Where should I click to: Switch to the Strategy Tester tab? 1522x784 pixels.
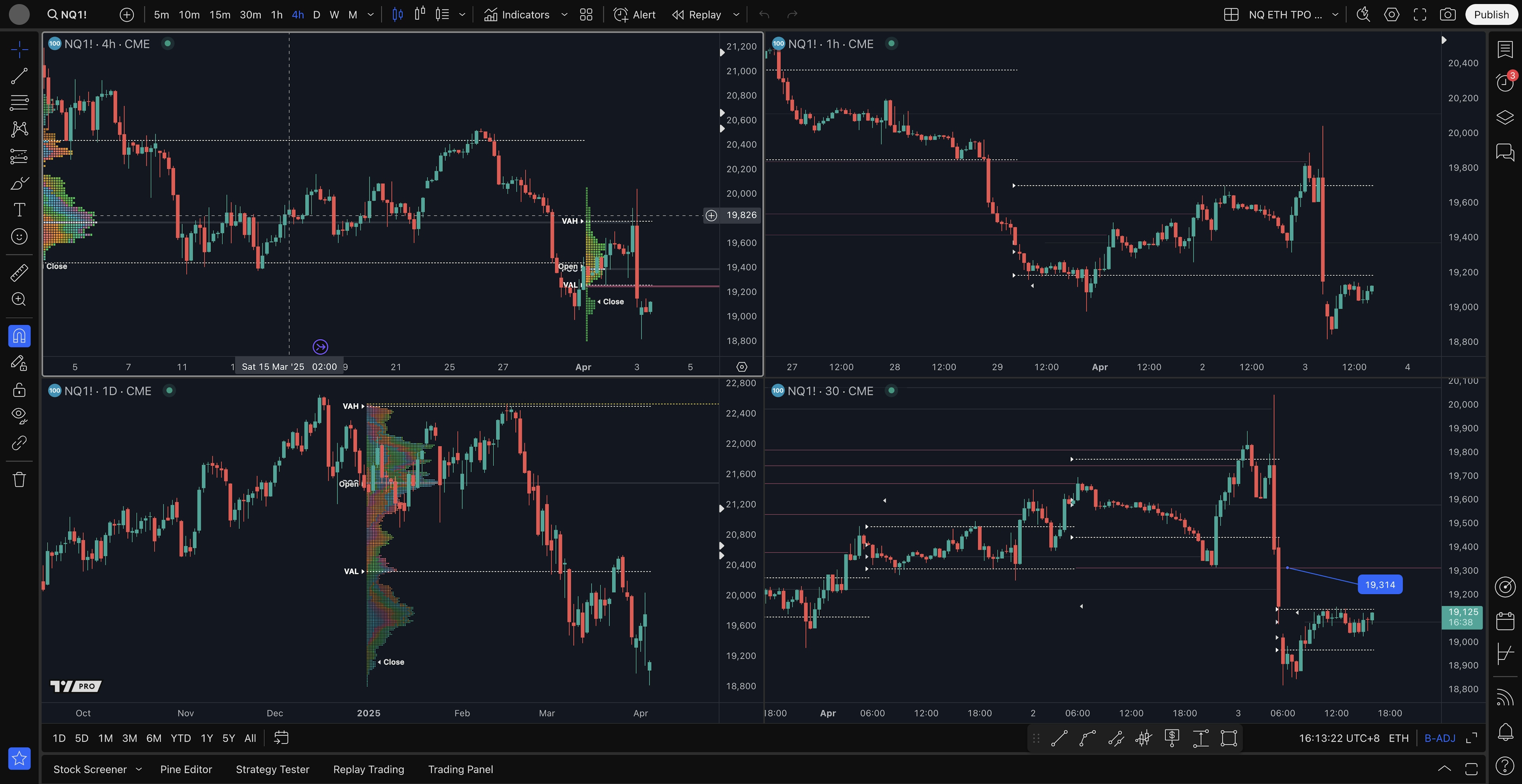(272, 769)
